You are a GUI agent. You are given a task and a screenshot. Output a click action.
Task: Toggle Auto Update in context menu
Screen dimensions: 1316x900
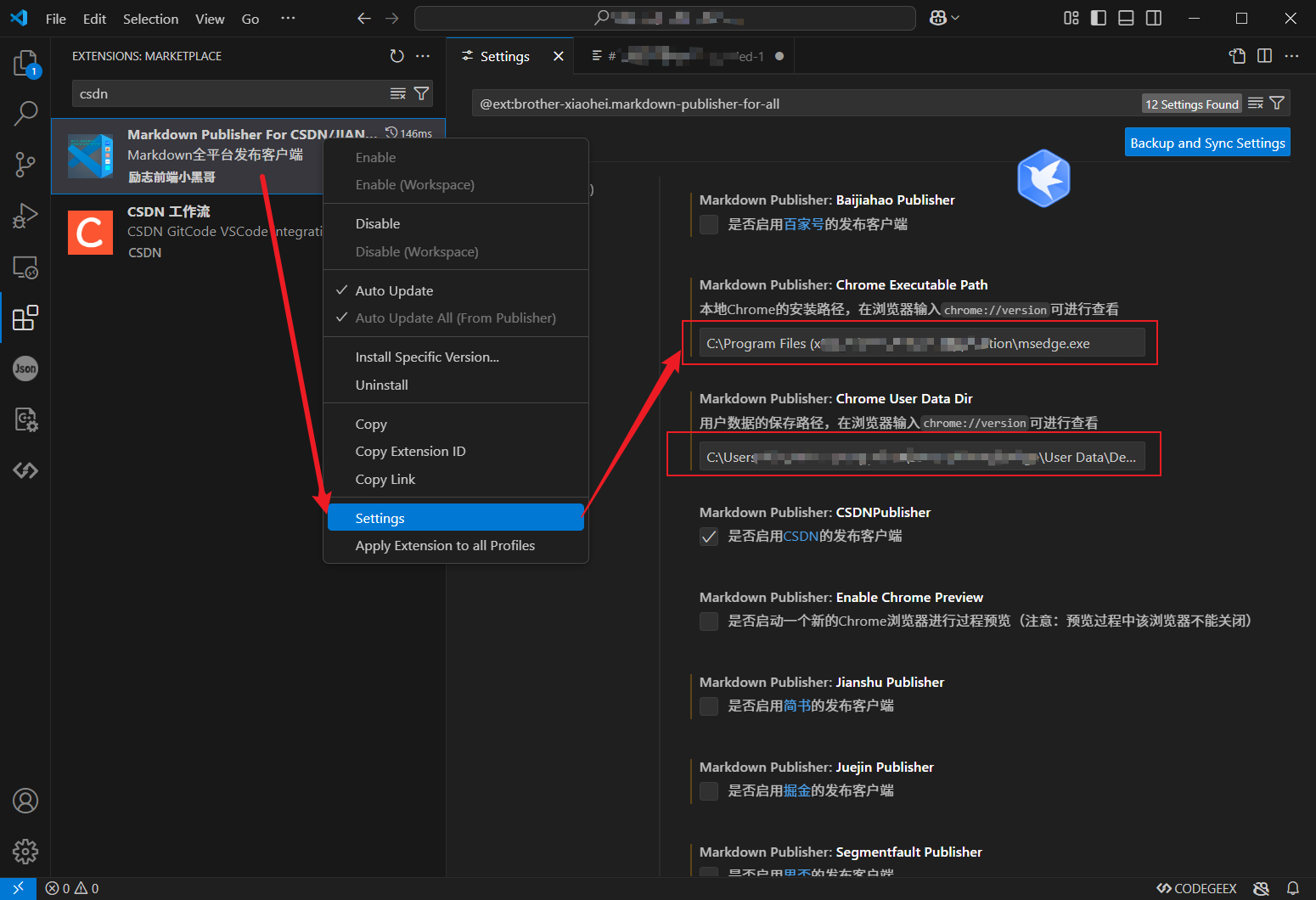pyautogui.click(x=455, y=290)
